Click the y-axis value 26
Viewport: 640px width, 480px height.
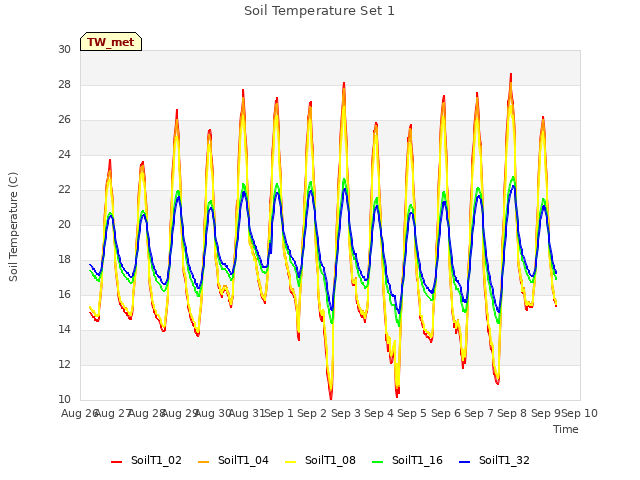tap(64, 120)
